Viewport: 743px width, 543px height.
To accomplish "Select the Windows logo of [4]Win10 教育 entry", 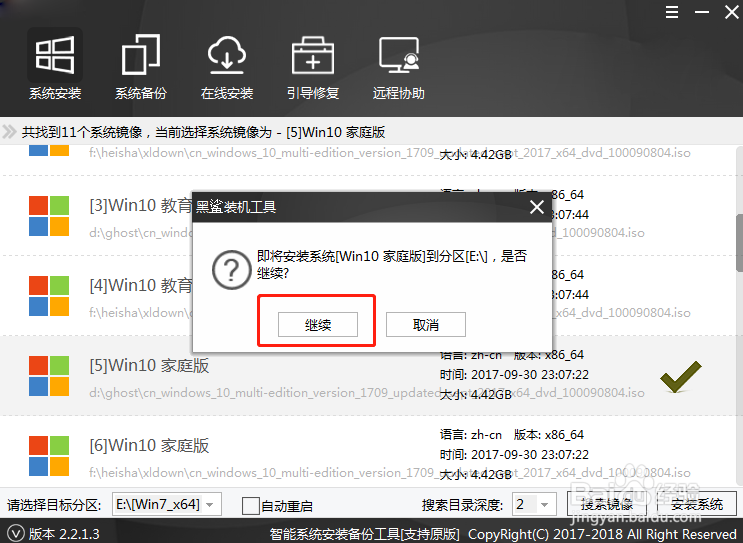I will point(49,296).
